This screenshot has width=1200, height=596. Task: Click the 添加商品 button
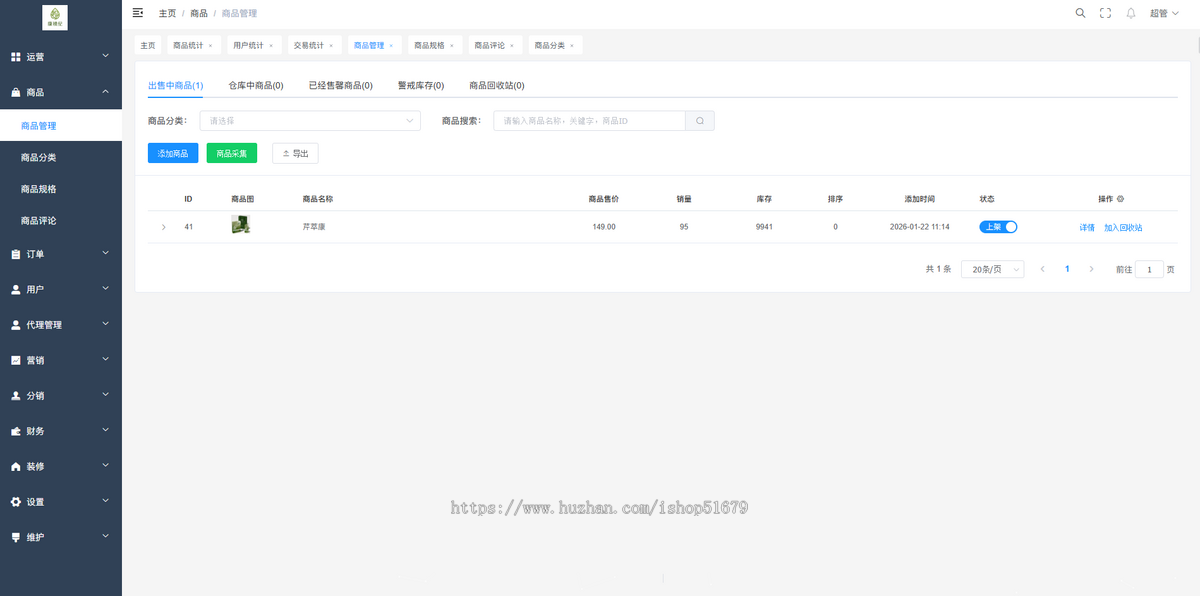173,153
